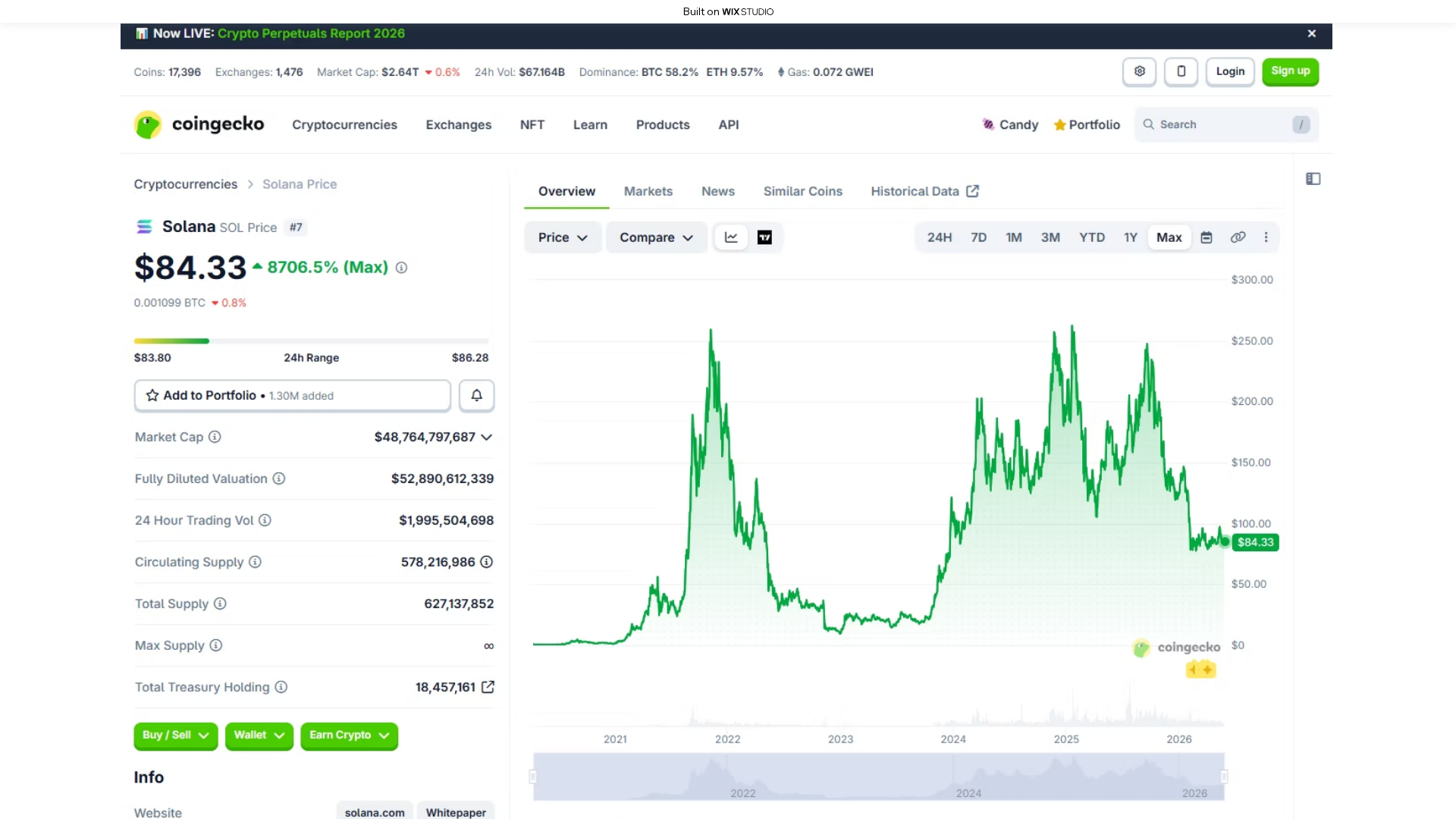Click info icon beside Total Treasury Holding
The image size is (1456, 819).
(x=281, y=687)
